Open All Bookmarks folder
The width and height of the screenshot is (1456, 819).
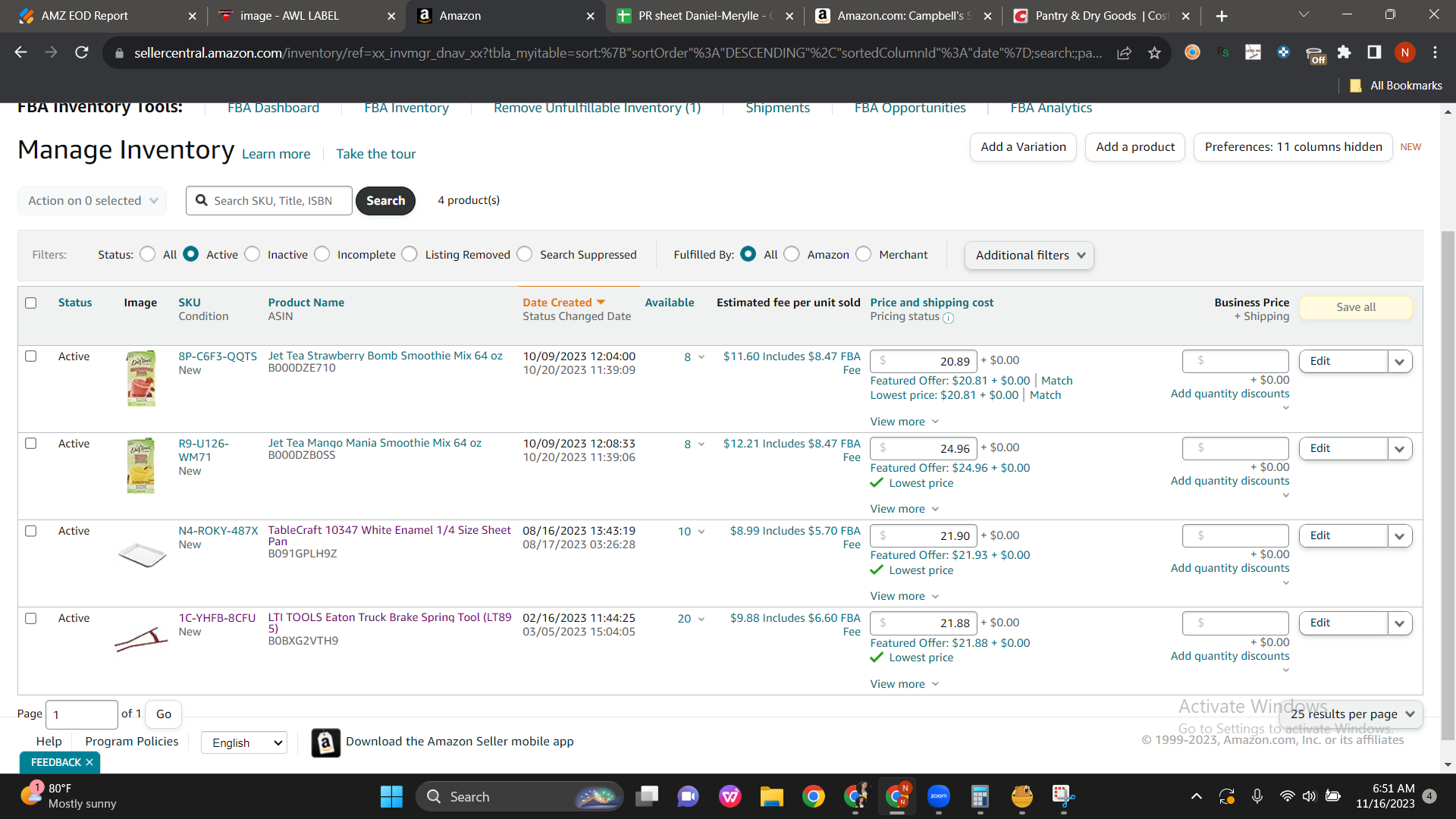[1396, 86]
